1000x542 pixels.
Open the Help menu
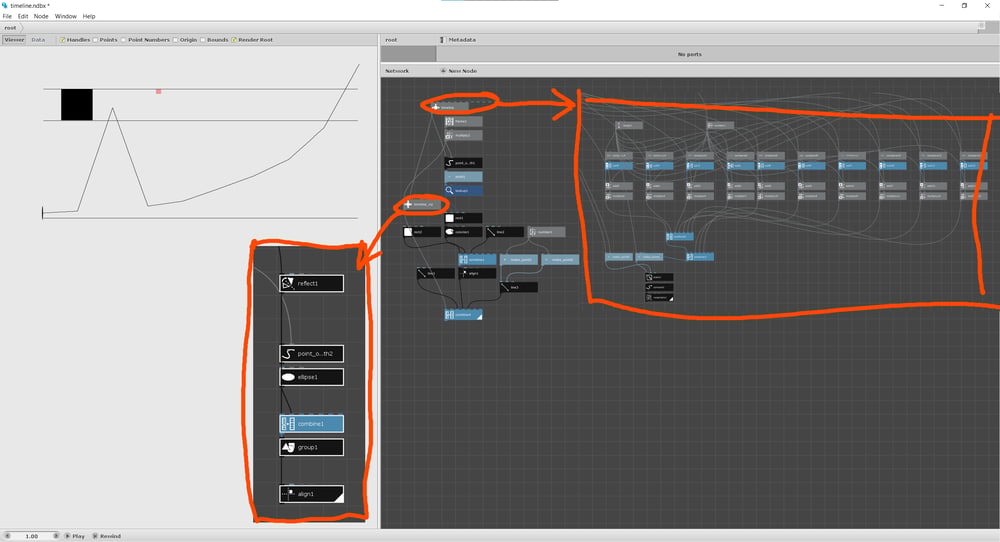pos(89,16)
